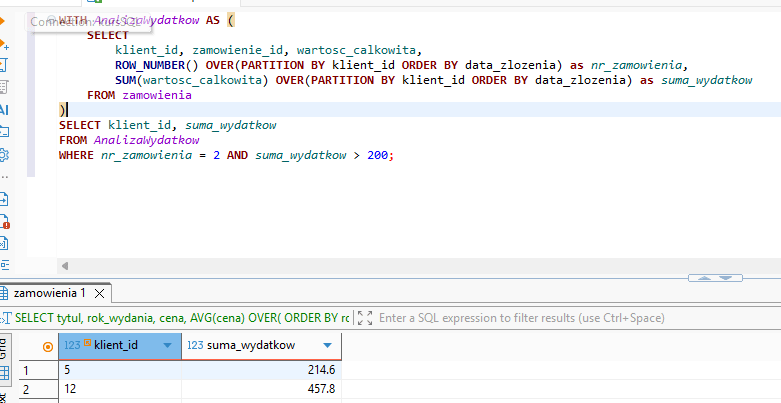Click the file icon with red error badge

click(4, 222)
